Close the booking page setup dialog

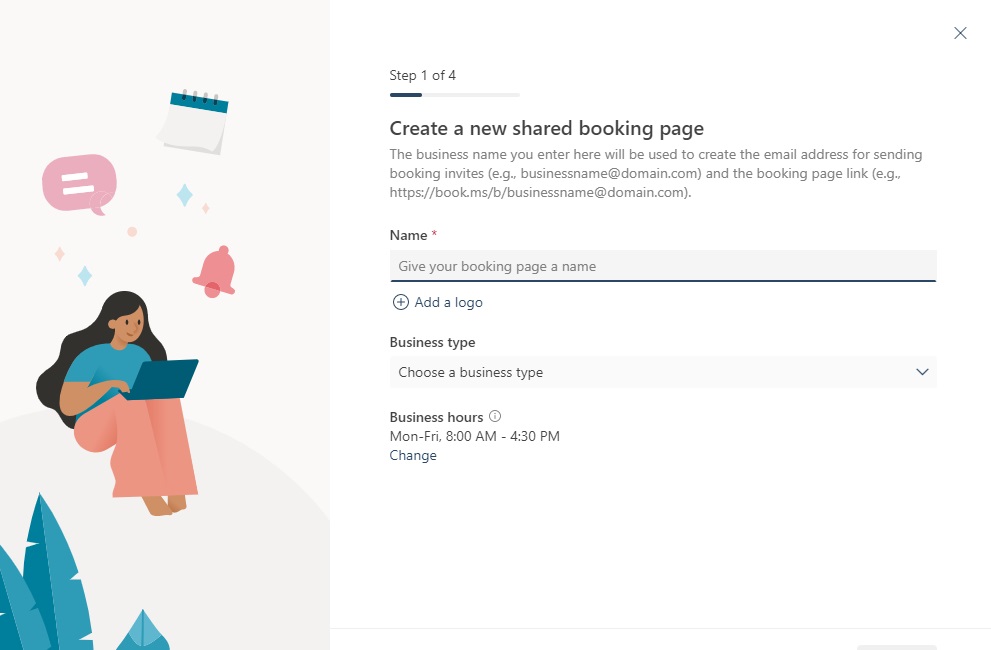960,33
